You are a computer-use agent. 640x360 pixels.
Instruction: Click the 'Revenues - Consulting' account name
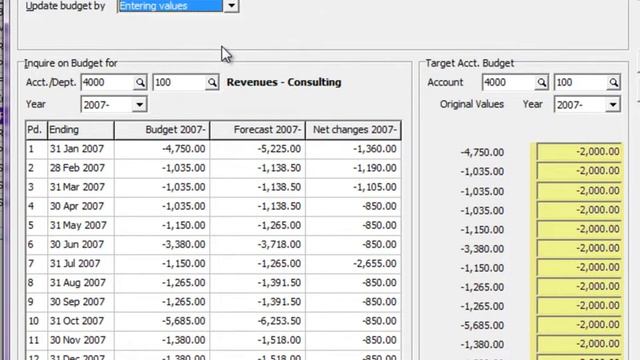tap(284, 82)
